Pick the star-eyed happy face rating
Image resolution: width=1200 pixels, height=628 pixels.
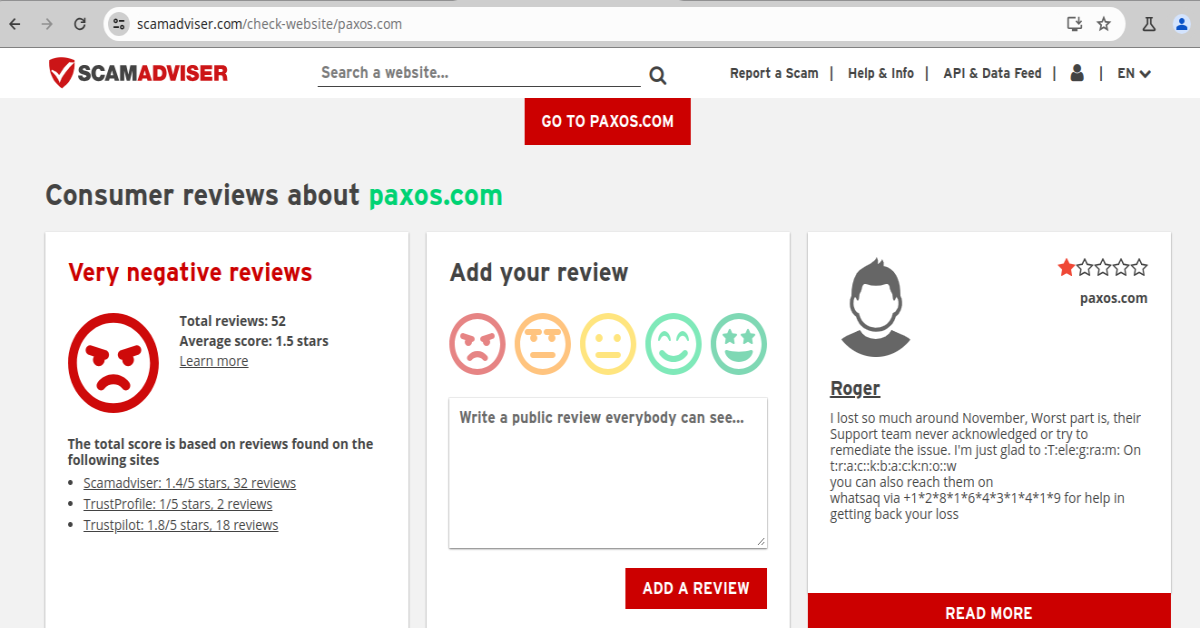tap(738, 343)
